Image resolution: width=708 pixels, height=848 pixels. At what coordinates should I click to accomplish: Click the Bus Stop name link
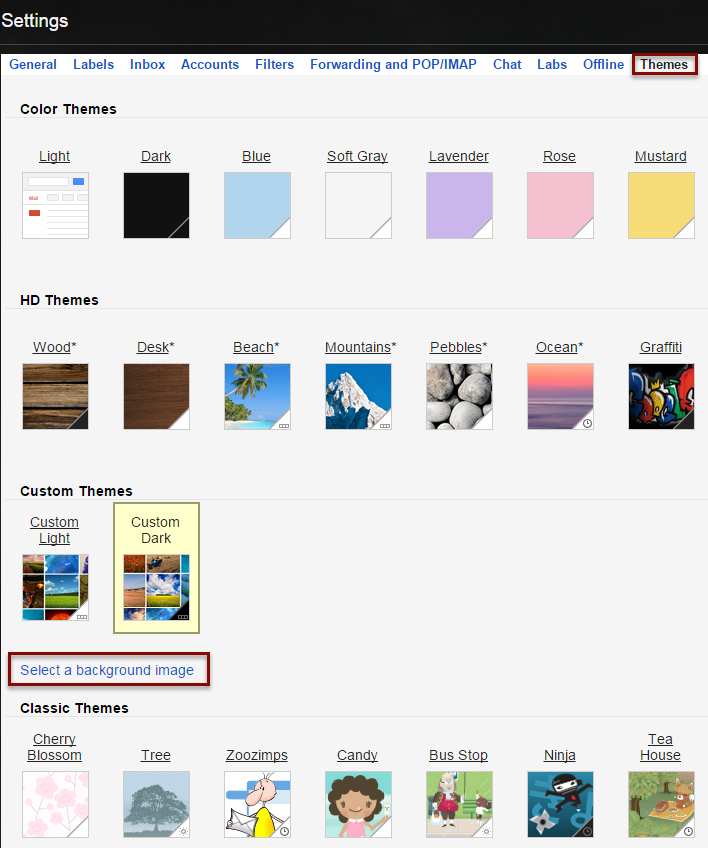click(x=459, y=755)
